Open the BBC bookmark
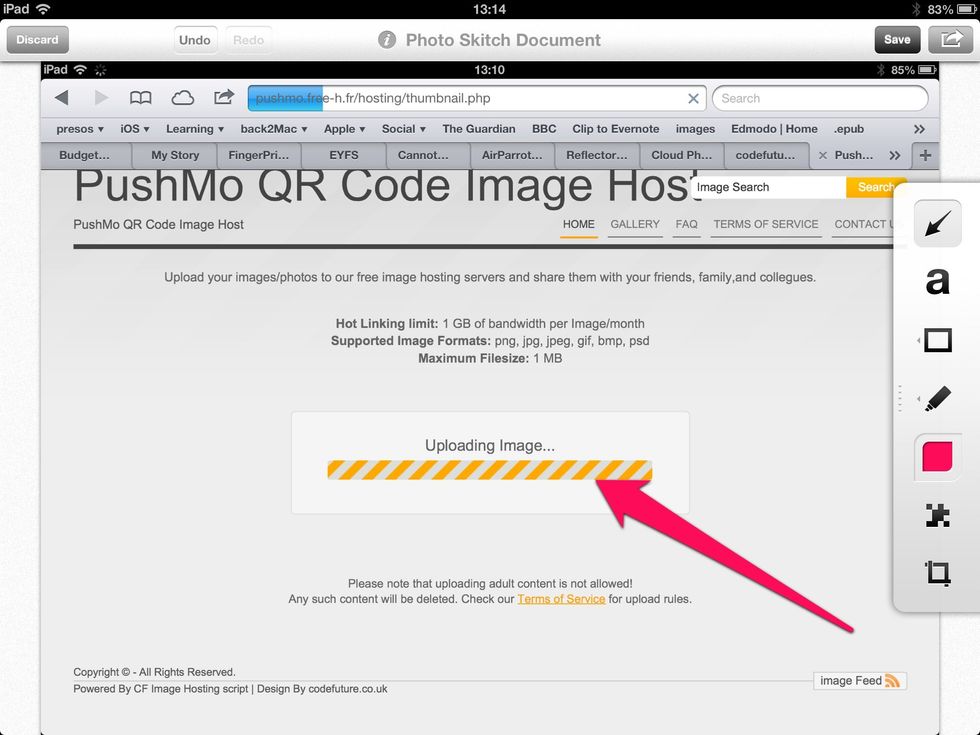 click(x=544, y=129)
